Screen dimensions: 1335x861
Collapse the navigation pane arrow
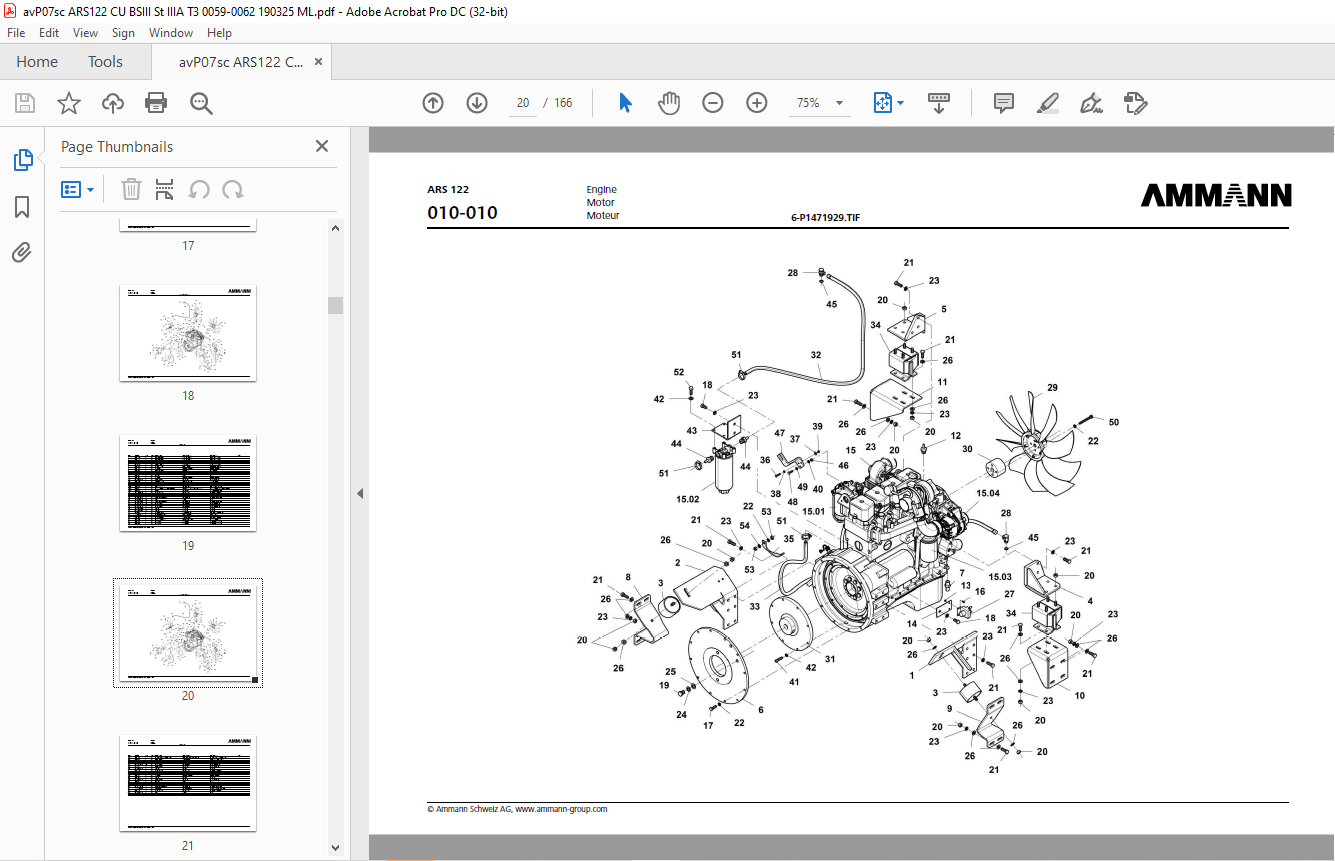click(360, 493)
